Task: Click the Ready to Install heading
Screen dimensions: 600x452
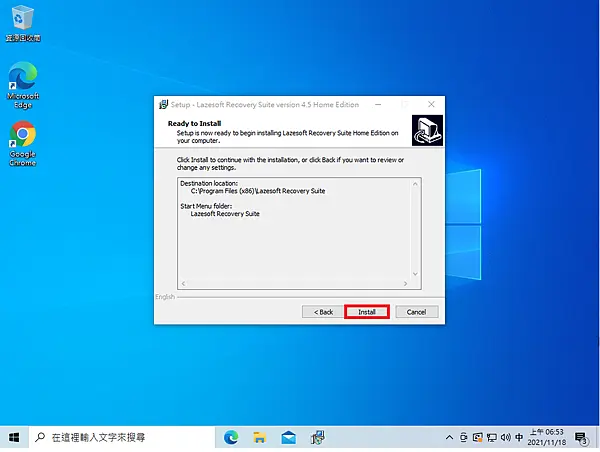Action: tap(194, 124)
